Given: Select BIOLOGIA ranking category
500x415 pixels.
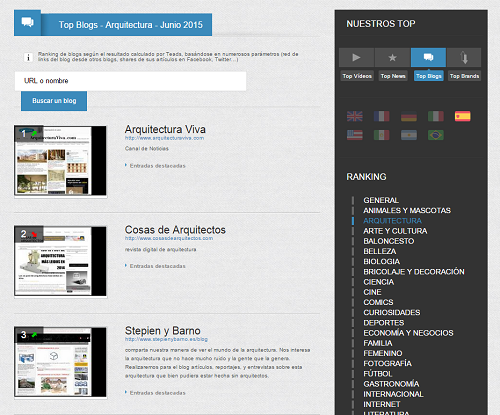Looking at the screenshot, I should click(x=382, y=262).
